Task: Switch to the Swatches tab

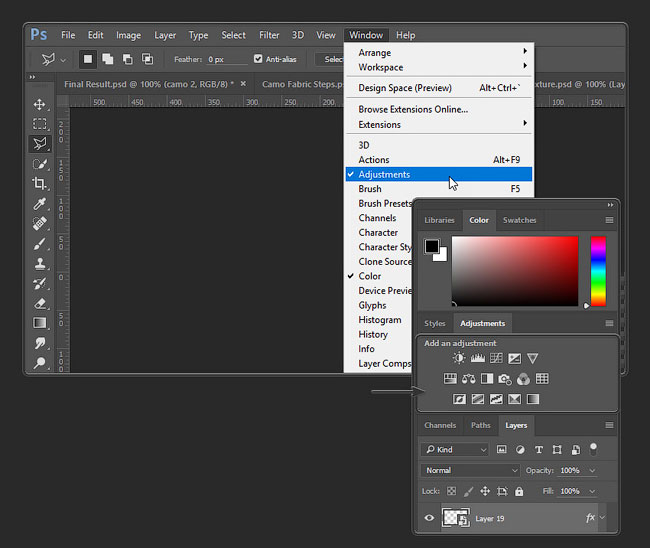Action: (x=519, y=220)
